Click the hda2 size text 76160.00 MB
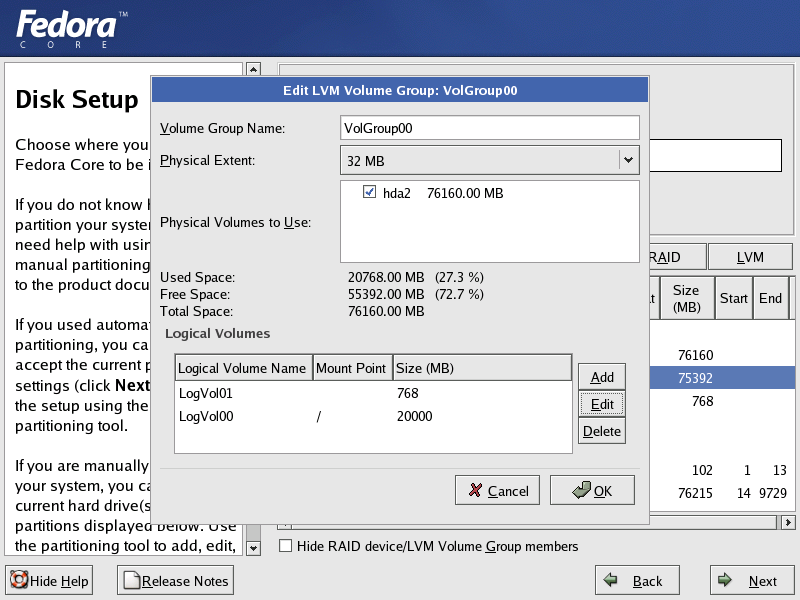 [x=465, y=193]
